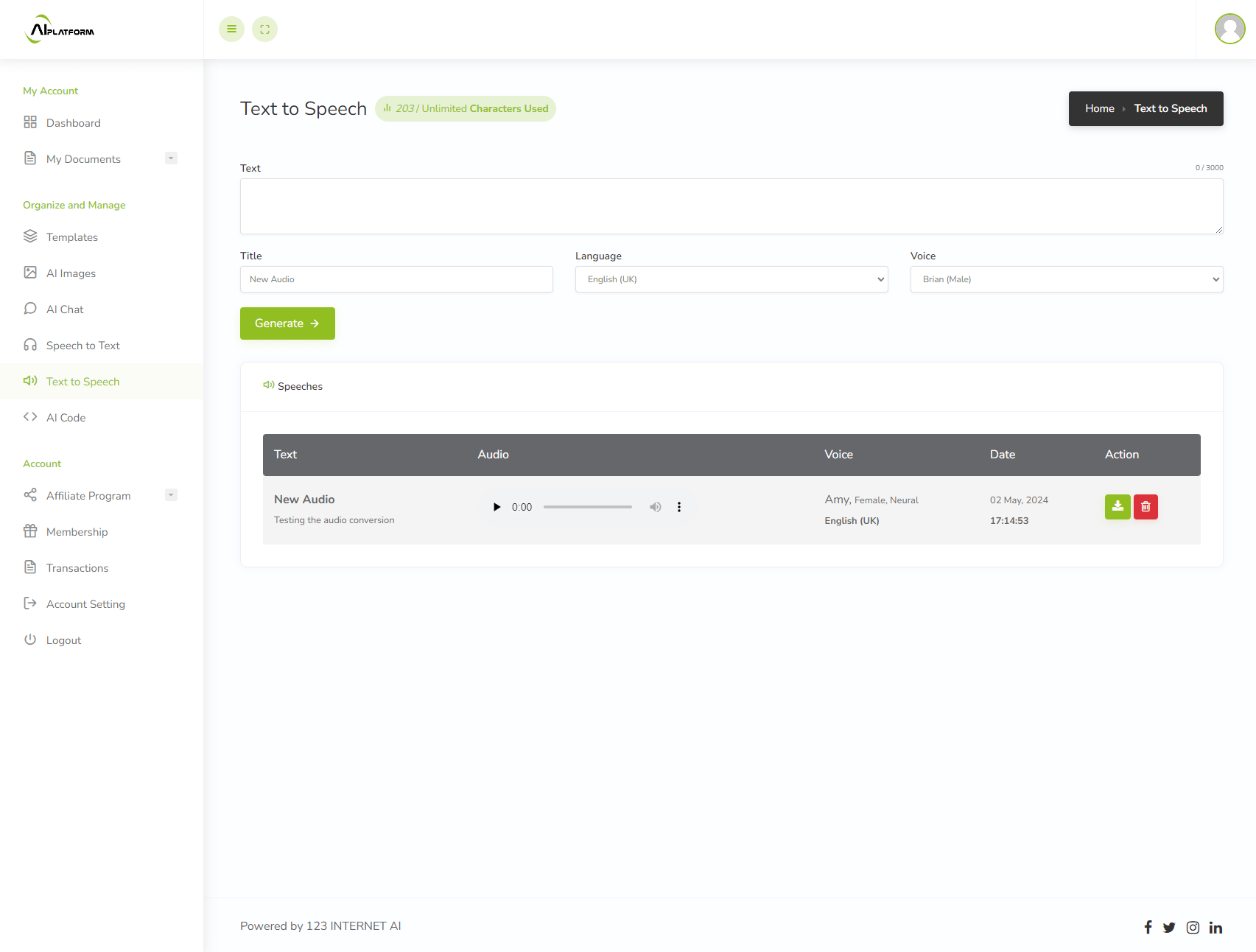Image resolution: width=1256 pixels, height=952 pixels.
Task: Open Speech to Text page
Action: coord(83,346)
